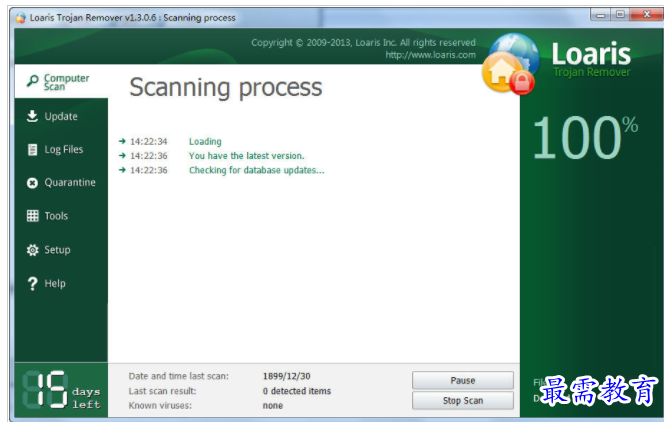Click the "Known viruses:" label
This screenshot has width=664, height=422.
point(160,405)
